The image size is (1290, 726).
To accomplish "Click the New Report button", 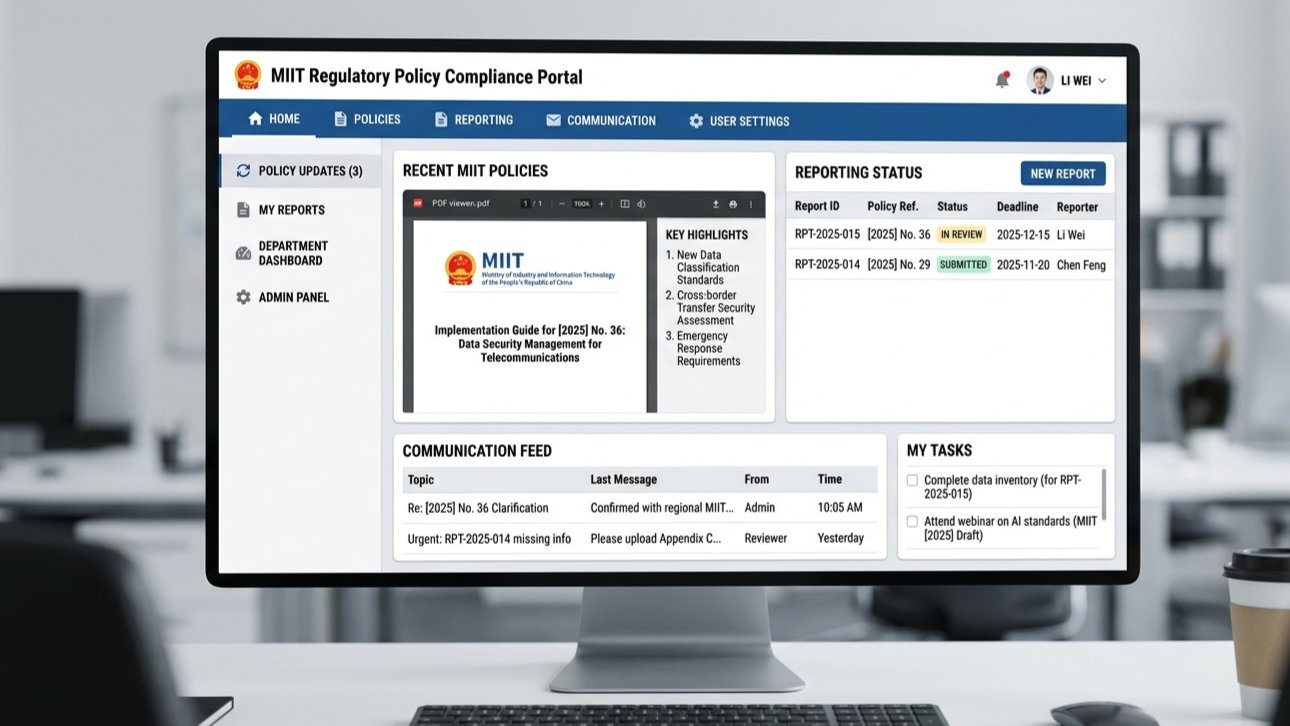I will point(1063,174).
